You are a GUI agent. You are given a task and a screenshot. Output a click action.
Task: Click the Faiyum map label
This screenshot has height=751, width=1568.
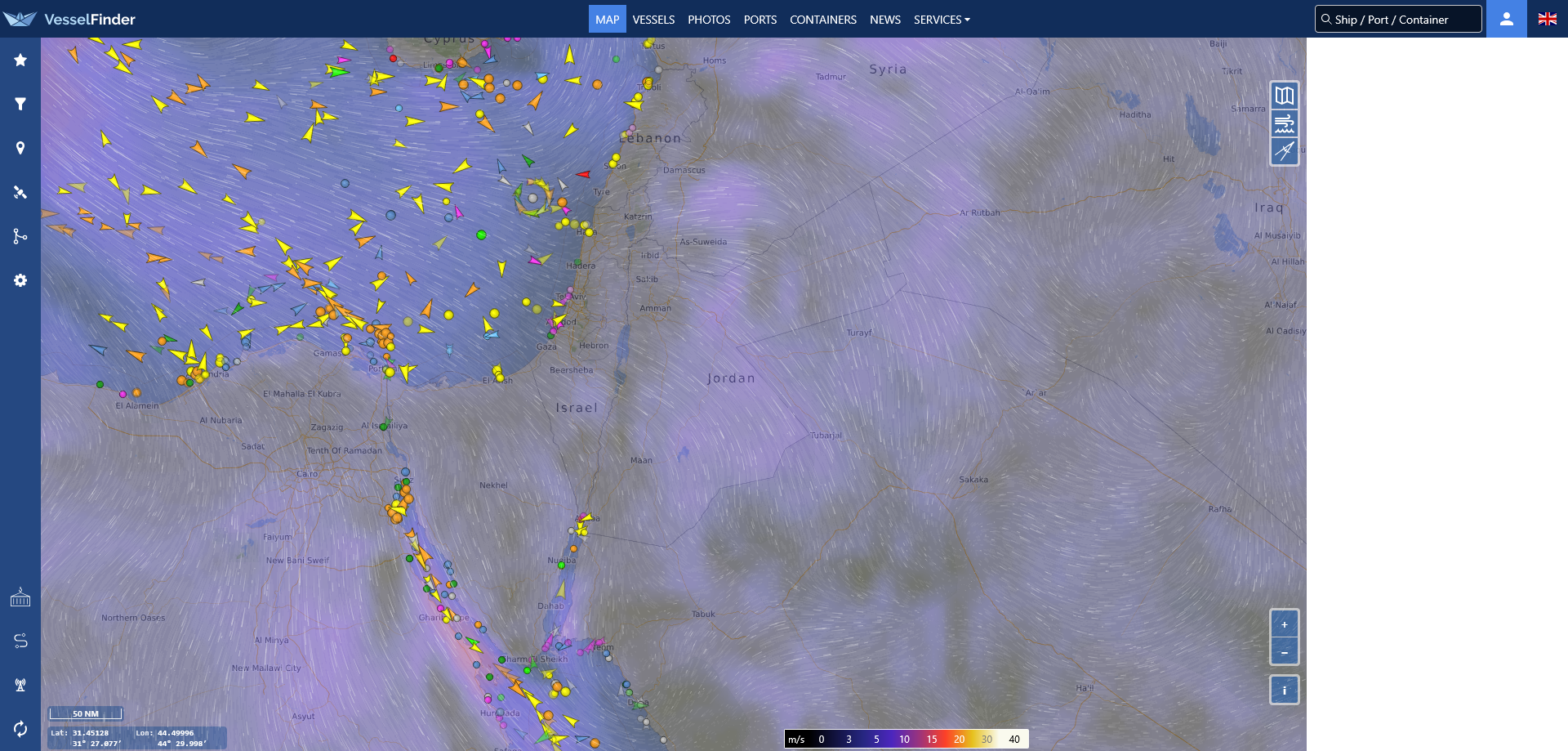pyautogui.click(x=278, y=537)
